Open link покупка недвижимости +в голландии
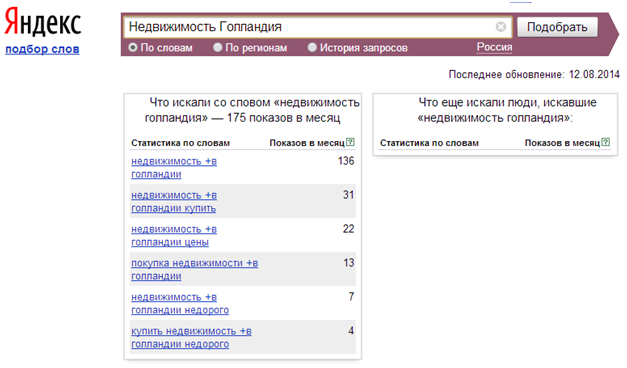 pos(194,270)
